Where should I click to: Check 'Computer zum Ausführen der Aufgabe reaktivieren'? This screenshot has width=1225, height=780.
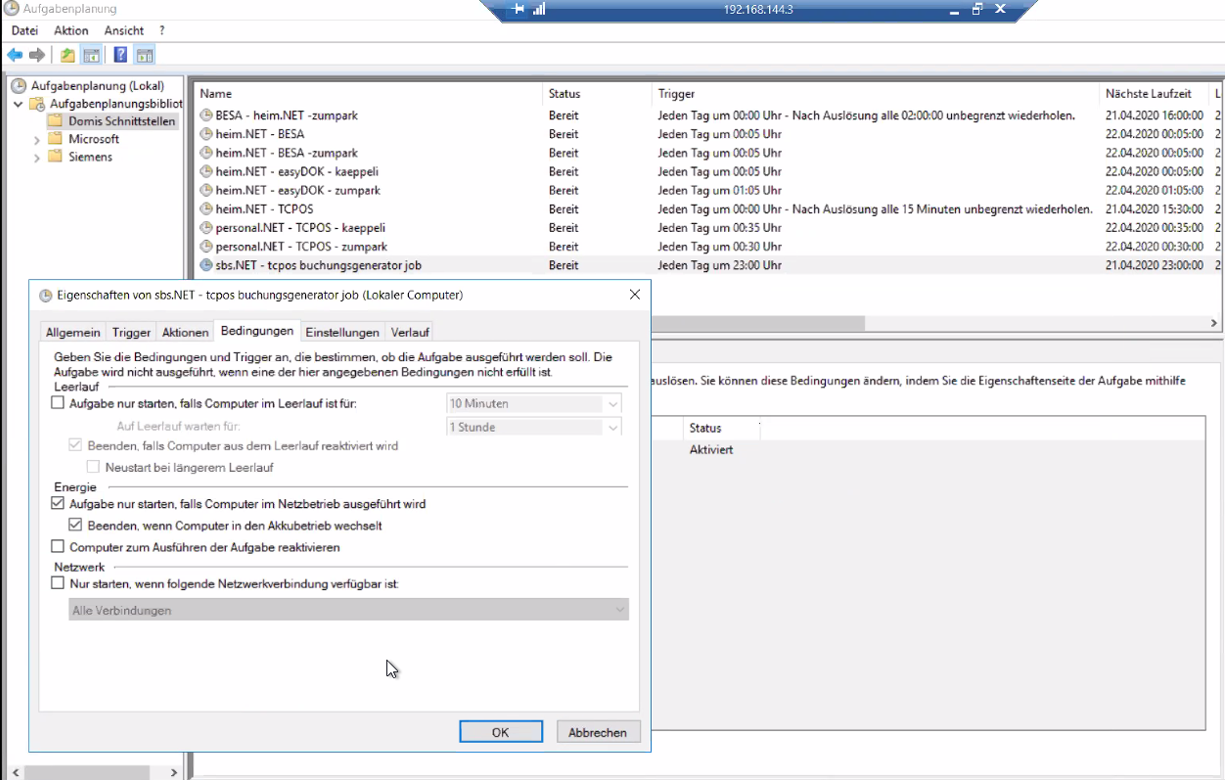(57, 548)
